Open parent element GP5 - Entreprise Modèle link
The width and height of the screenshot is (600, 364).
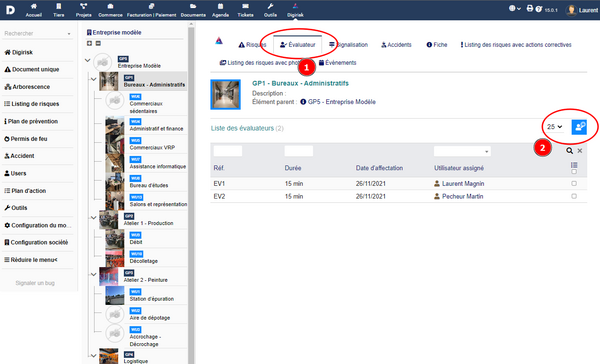coord(338,102)
